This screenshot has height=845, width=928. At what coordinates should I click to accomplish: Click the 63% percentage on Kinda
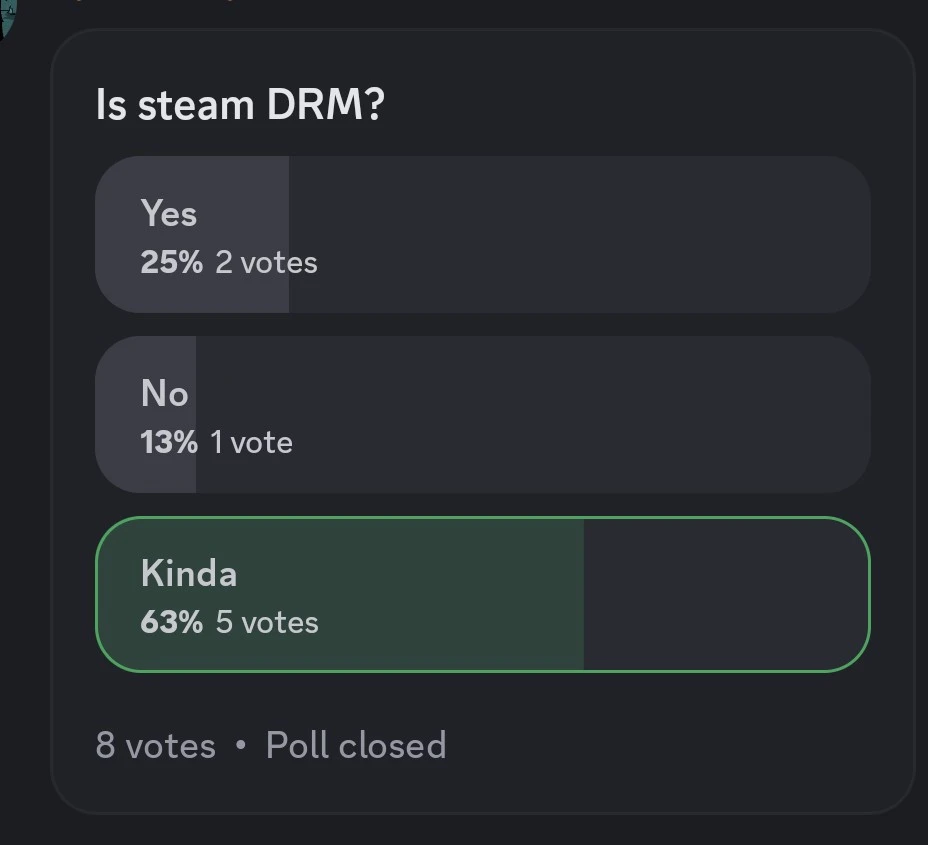[x=171, y=623]
